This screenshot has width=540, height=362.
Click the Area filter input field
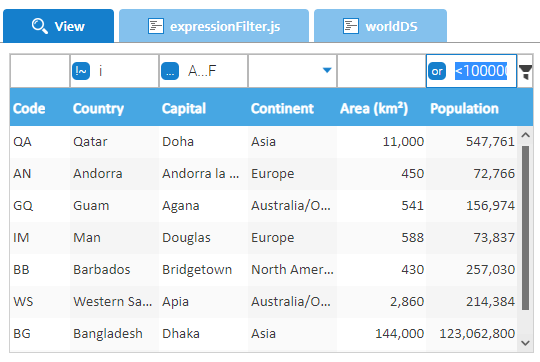382,71
